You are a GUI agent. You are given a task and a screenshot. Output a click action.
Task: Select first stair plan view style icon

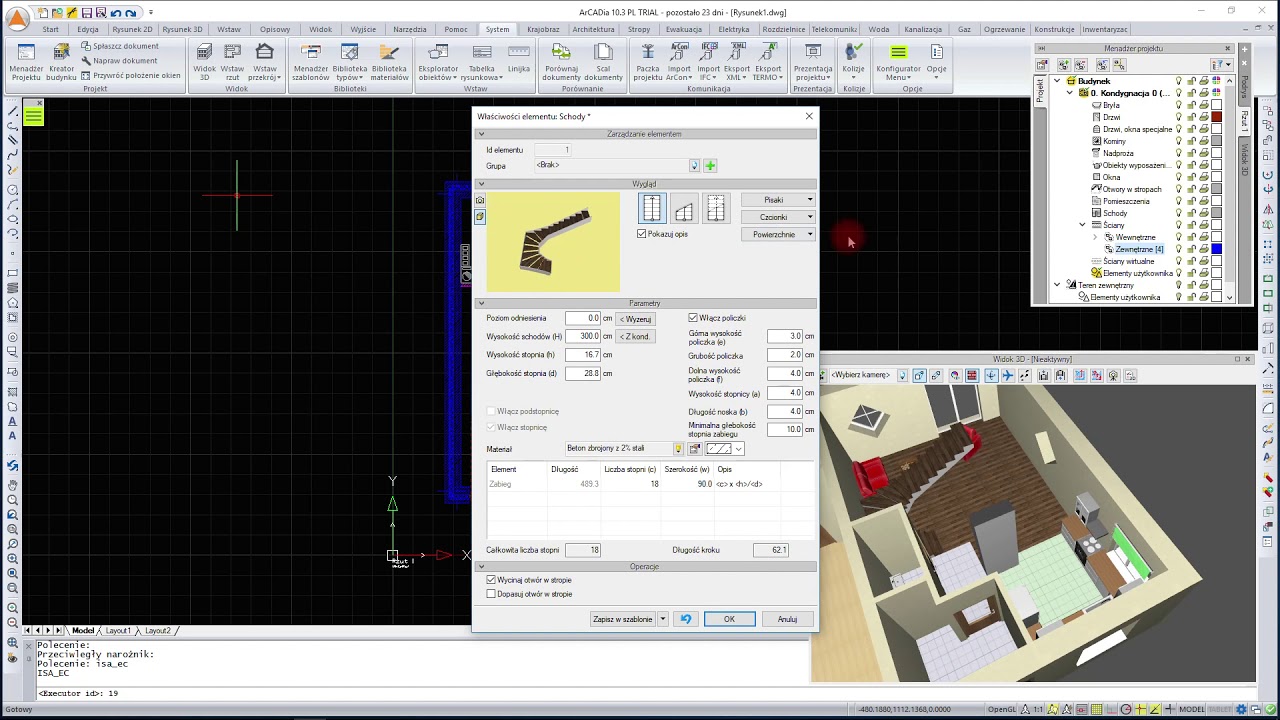click(x=652, y=208)
